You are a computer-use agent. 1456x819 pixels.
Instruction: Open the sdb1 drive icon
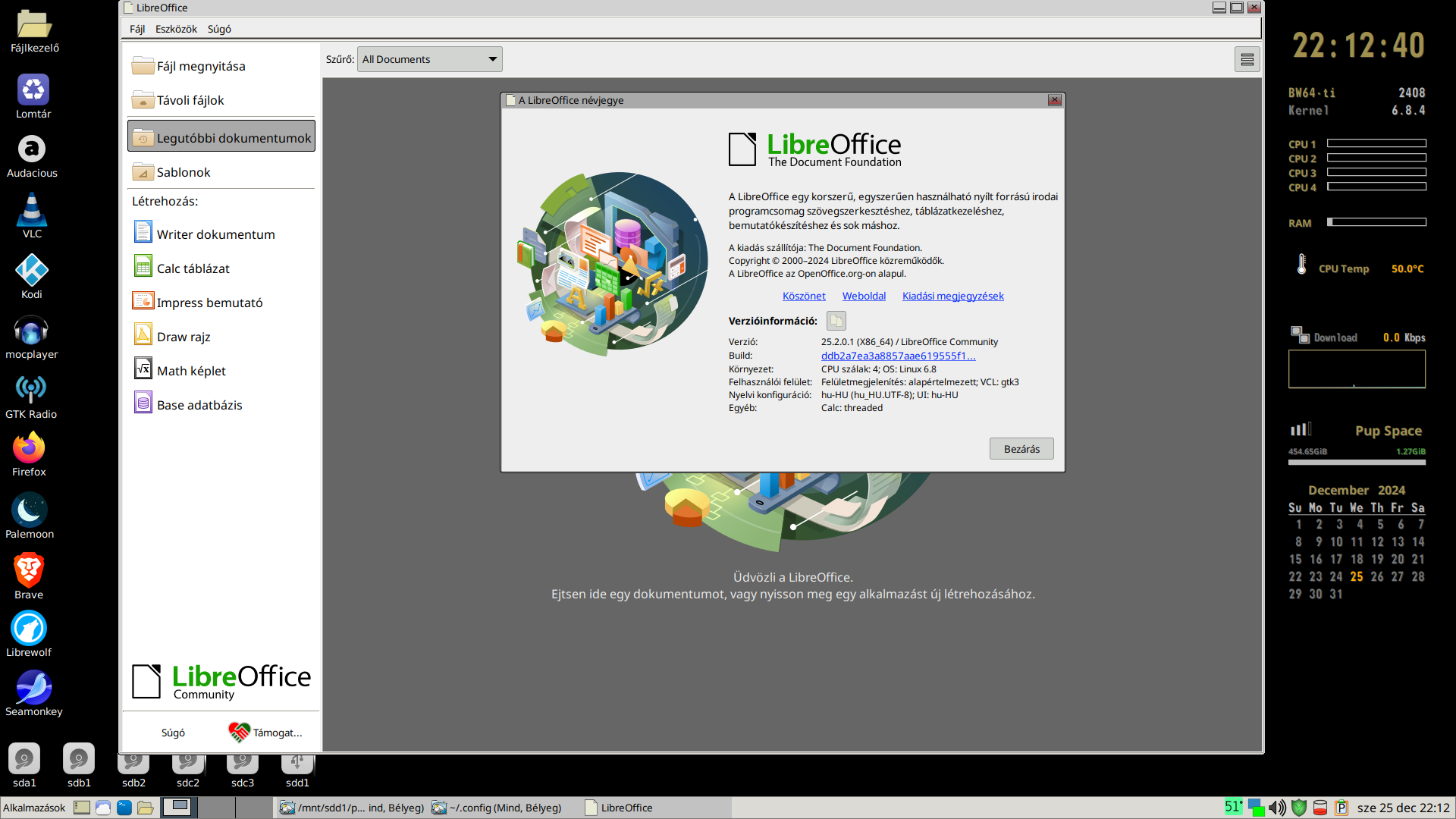pyautogui.click(x=79, y=765)
